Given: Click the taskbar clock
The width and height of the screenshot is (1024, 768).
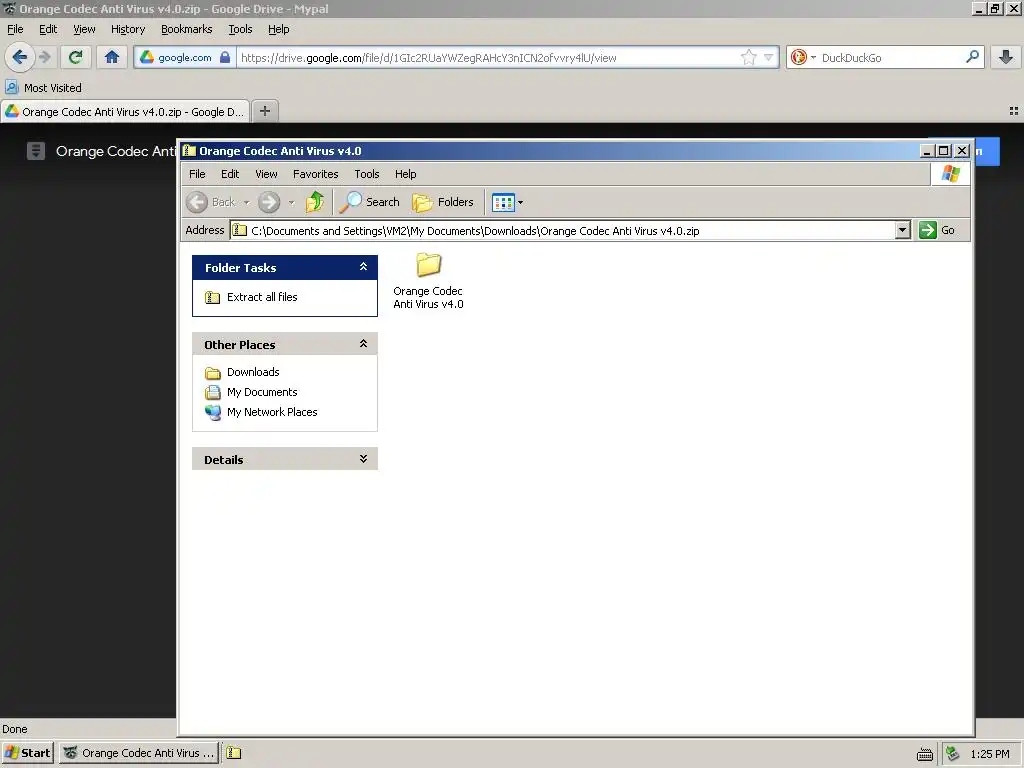Looking at the screenshot, I should pyautogui.click(x=990, y=754).
